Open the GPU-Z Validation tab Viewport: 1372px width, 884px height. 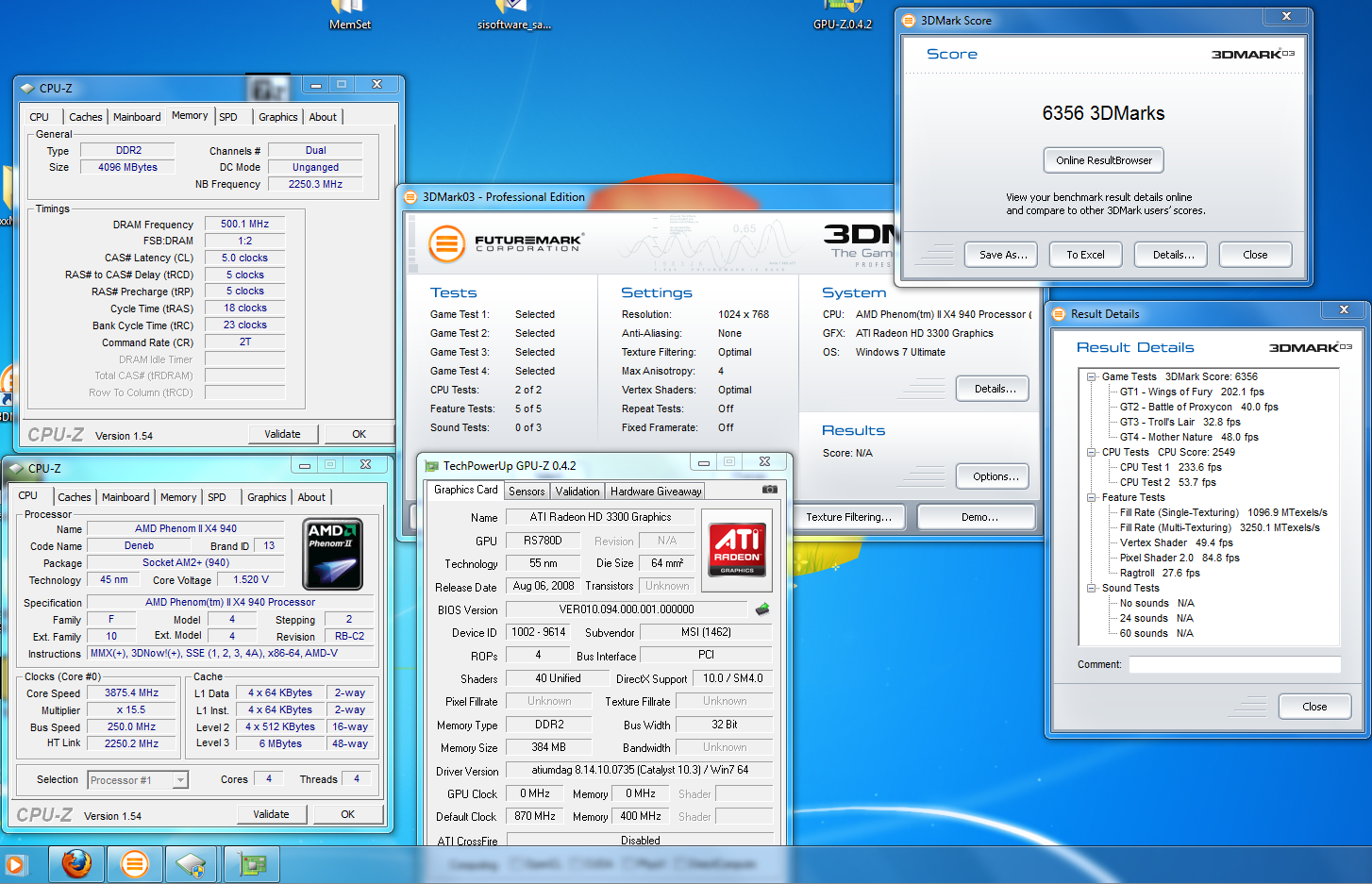pos(577,492)
